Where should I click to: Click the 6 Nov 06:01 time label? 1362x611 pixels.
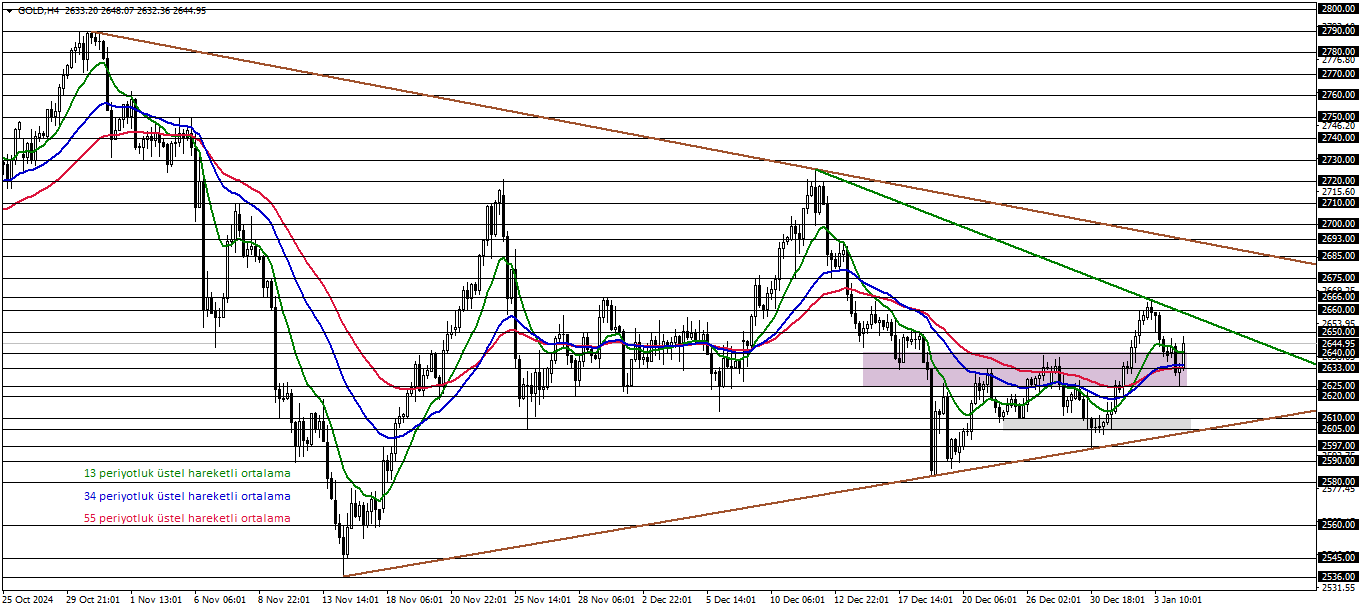(221, 600)
